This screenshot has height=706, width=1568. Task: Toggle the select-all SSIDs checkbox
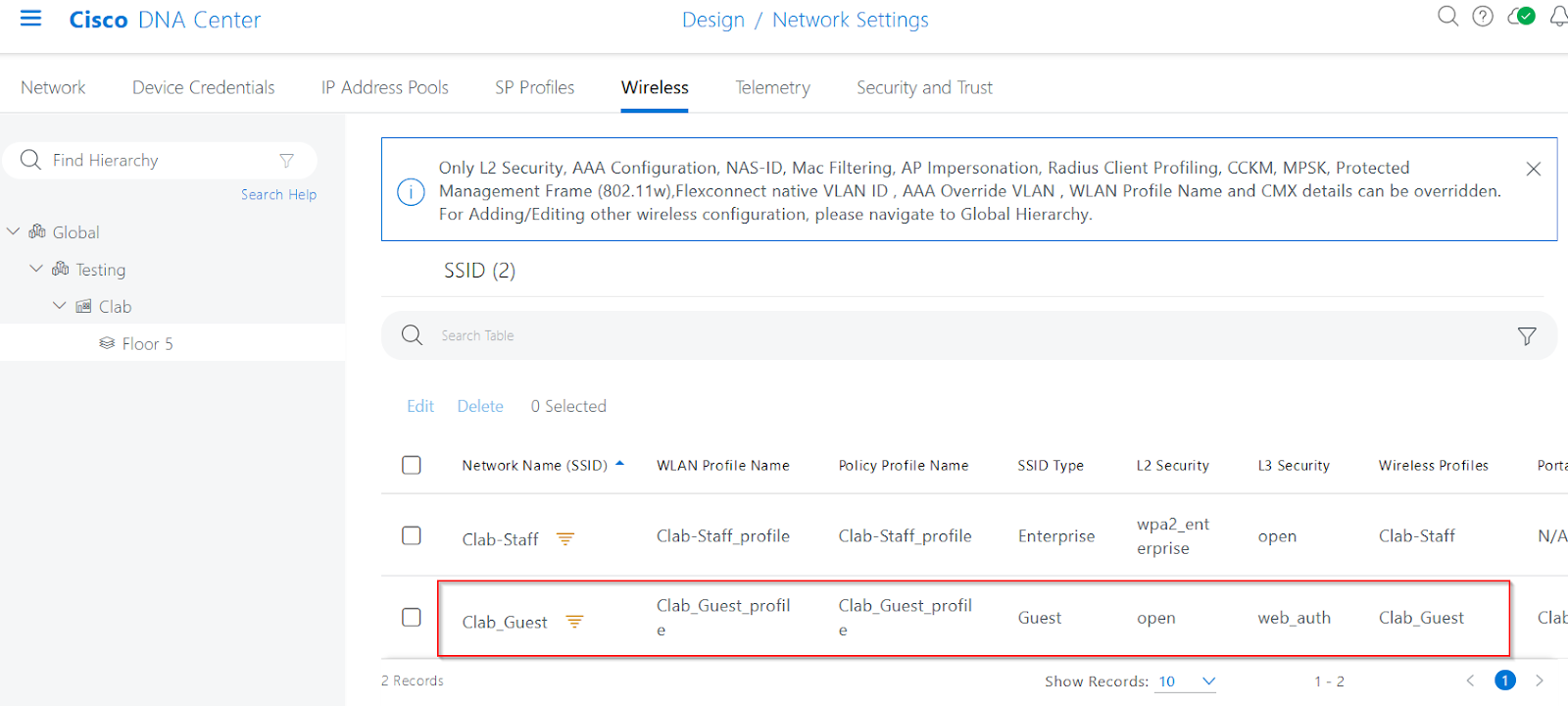pos(412,465)
